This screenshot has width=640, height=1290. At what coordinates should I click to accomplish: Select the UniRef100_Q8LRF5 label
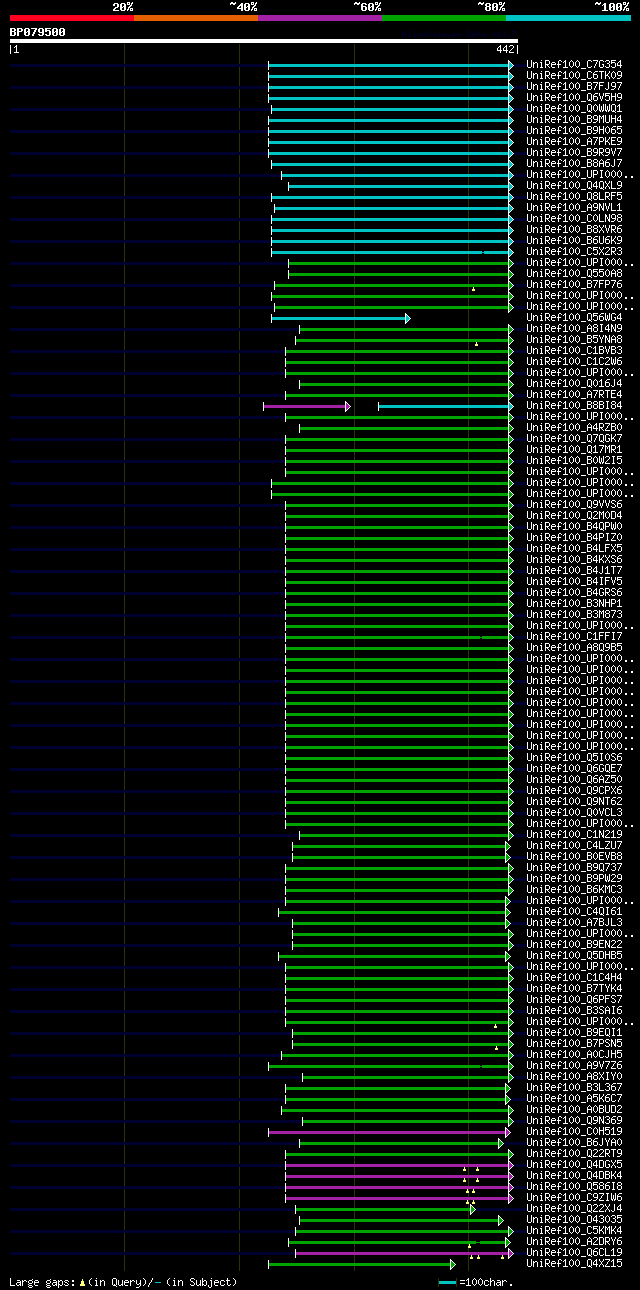pos(574,197)
